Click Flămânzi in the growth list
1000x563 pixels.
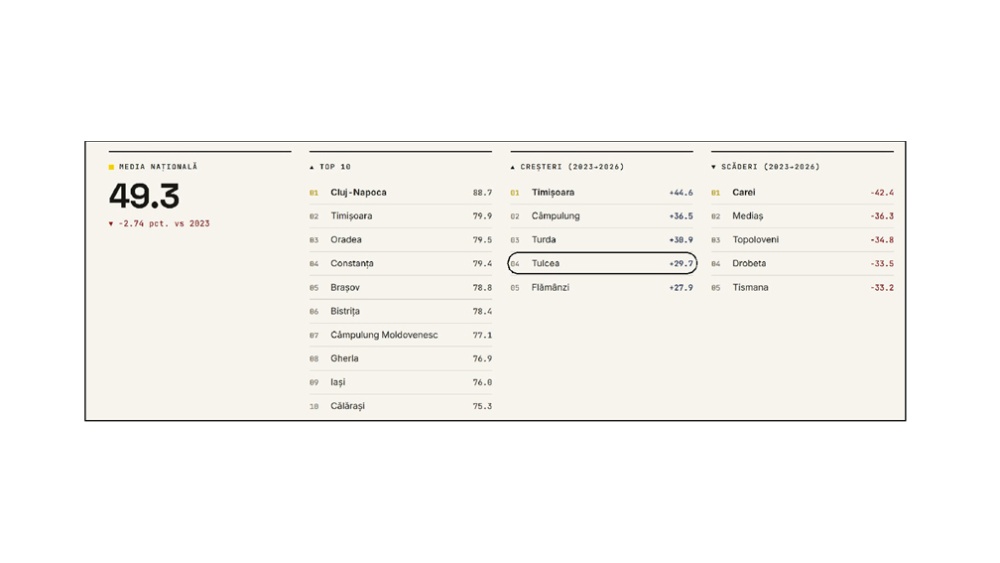tap(601, 288)
